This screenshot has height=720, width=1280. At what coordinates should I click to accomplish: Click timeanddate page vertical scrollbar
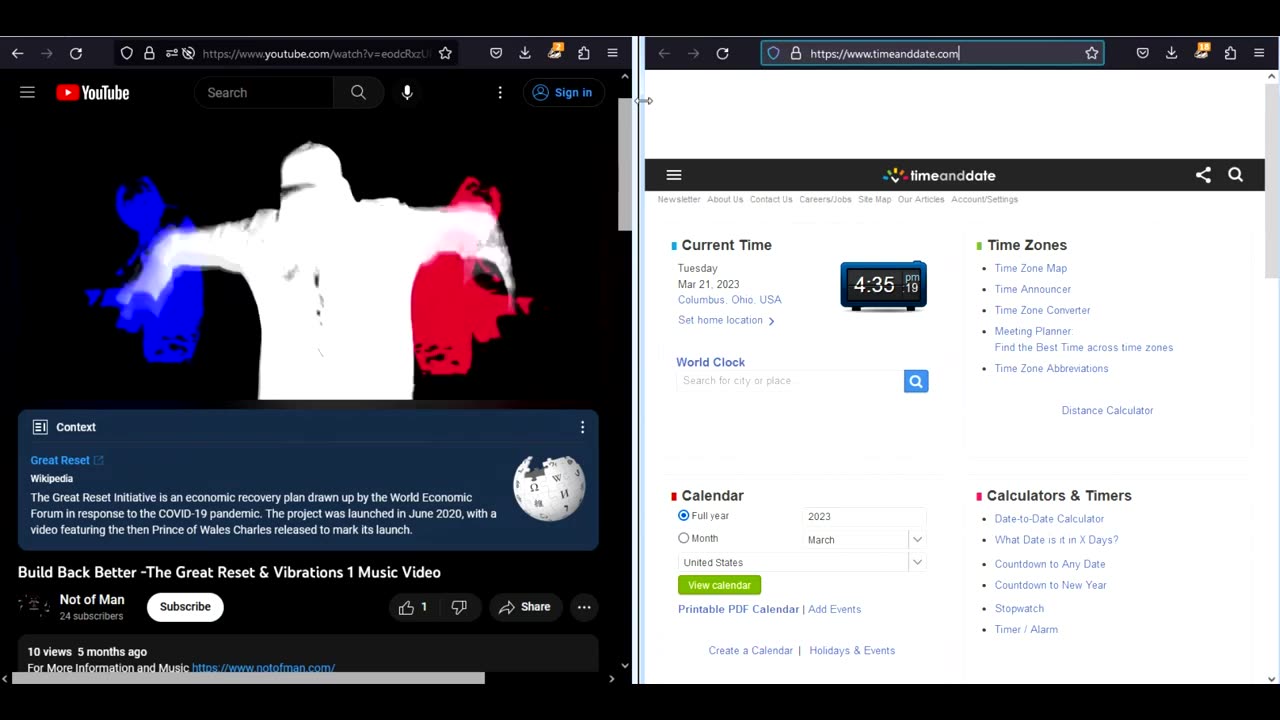pos(1272,180)
